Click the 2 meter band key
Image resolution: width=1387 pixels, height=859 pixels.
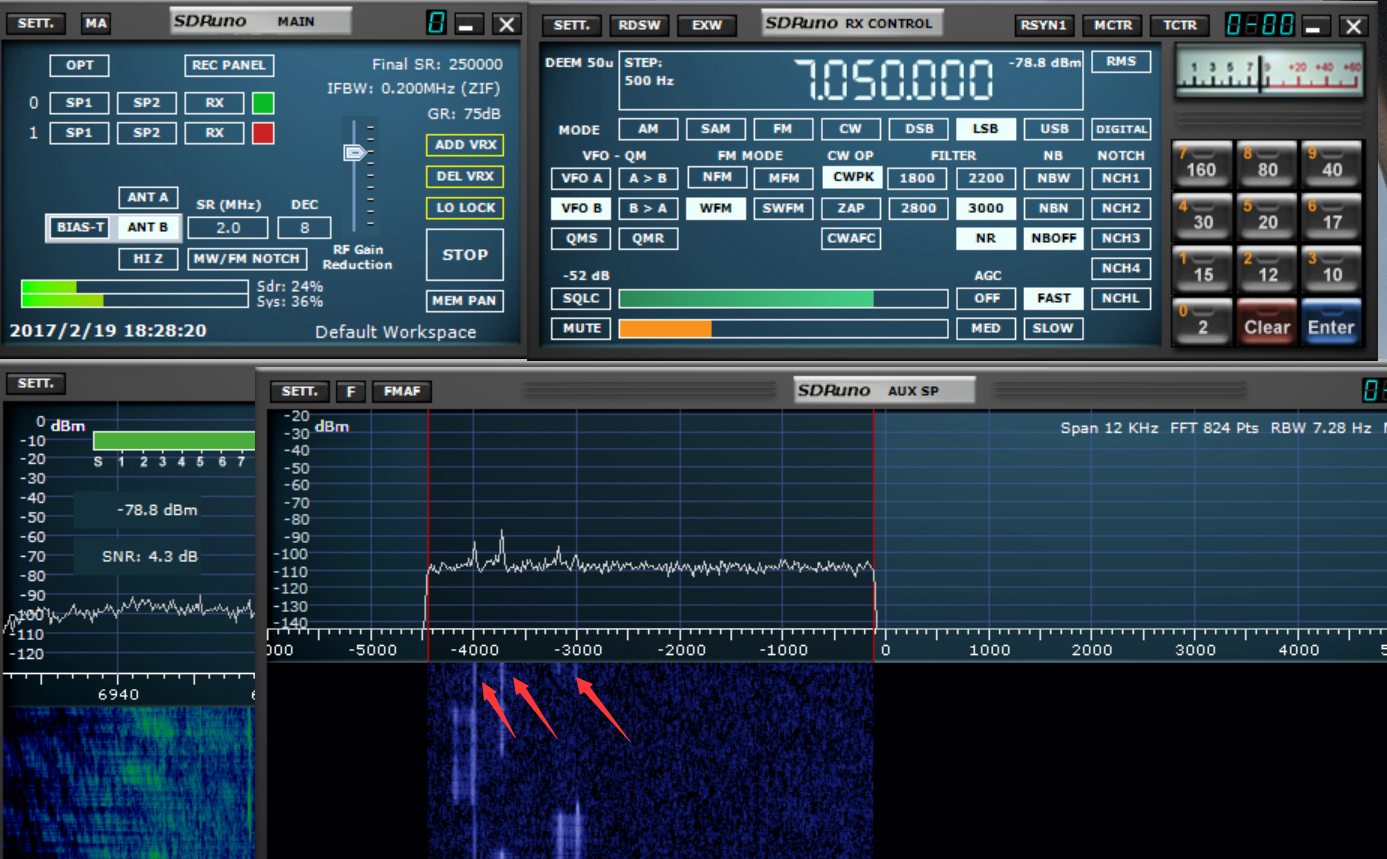(x=1202, y=322)
